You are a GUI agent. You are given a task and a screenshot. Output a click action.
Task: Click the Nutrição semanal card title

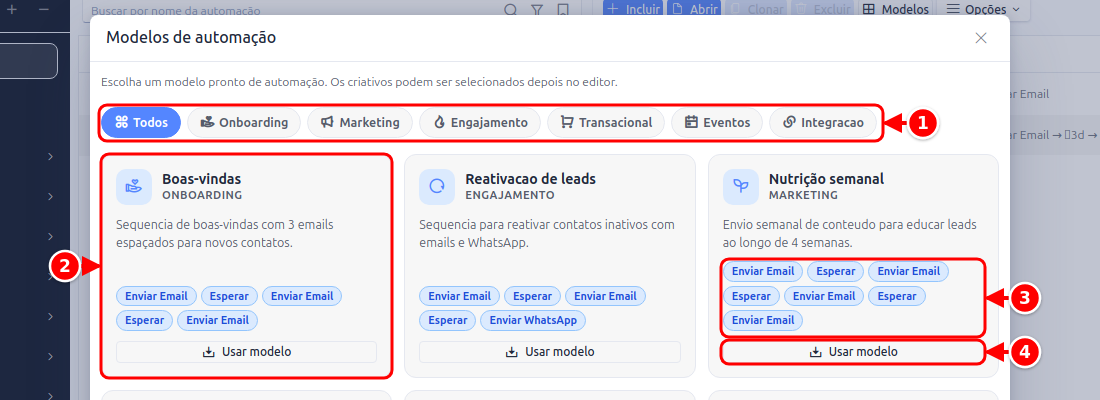pyautogui.click(x=826, y=179)
